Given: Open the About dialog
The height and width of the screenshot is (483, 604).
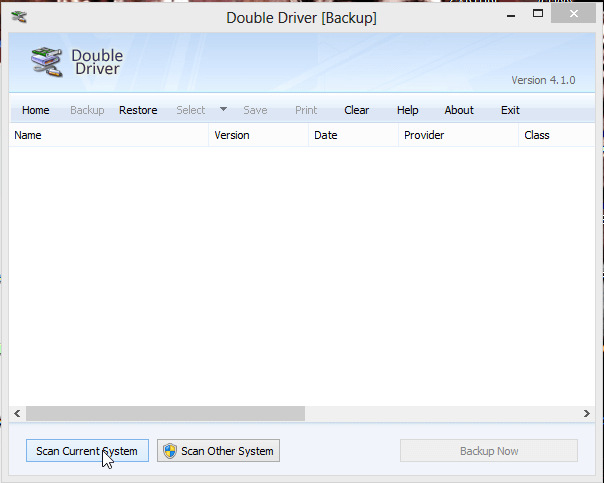Looking at the screenshot, I should click(x=459, y=110).
